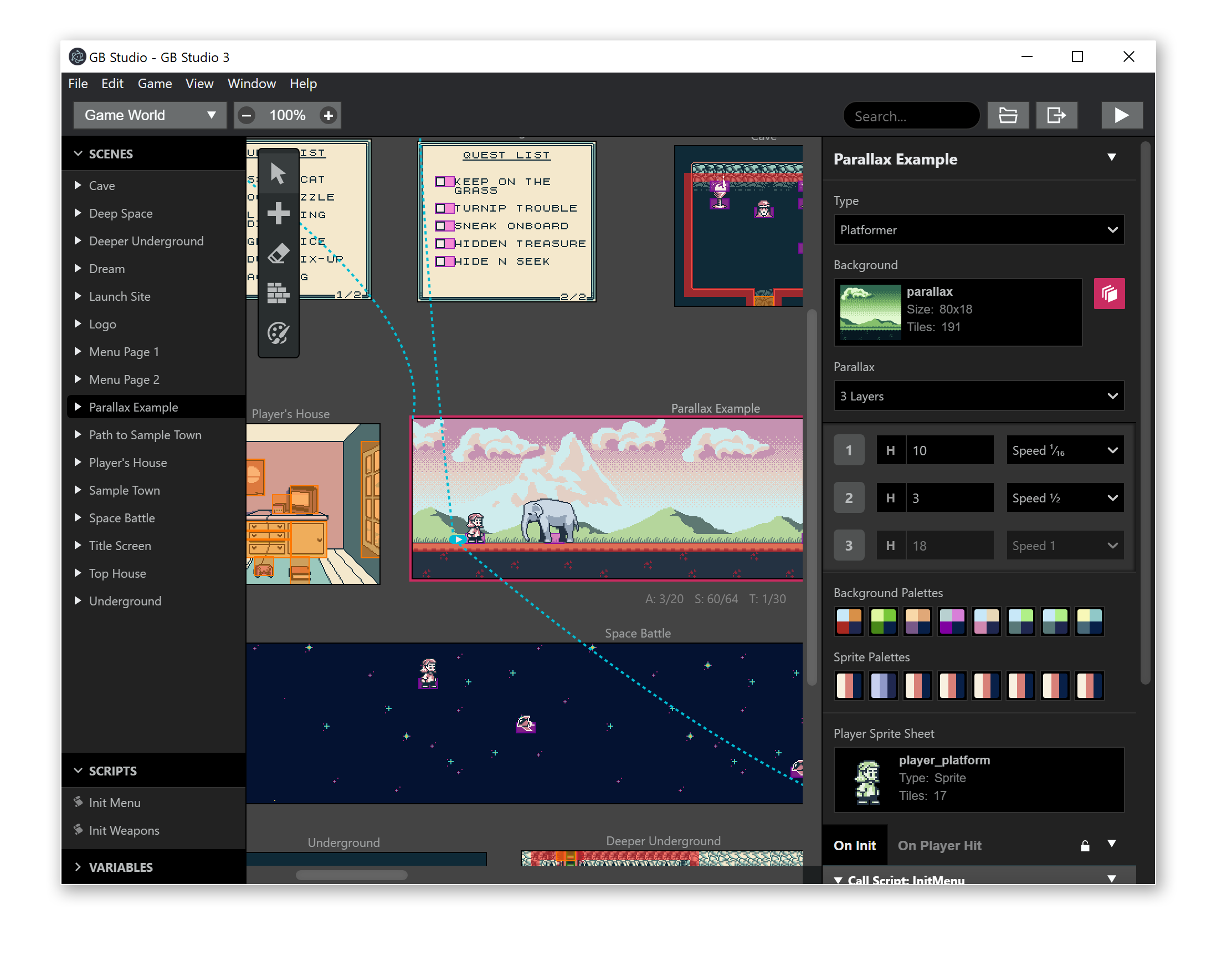The image size is (1232, 966).
Task: Switch to the On Player Hit tab
Action: [940, 845]
